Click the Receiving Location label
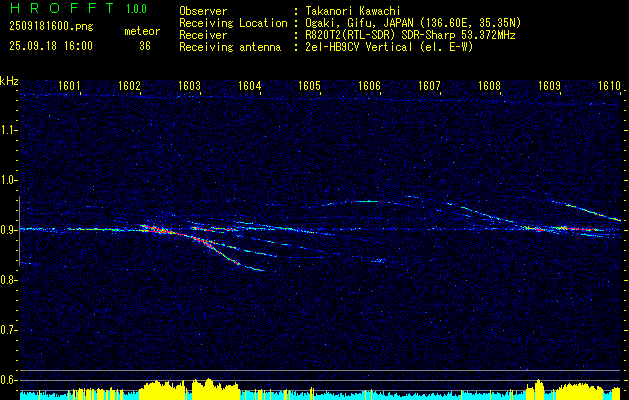629x400 pixels. [x=233, y=23]
